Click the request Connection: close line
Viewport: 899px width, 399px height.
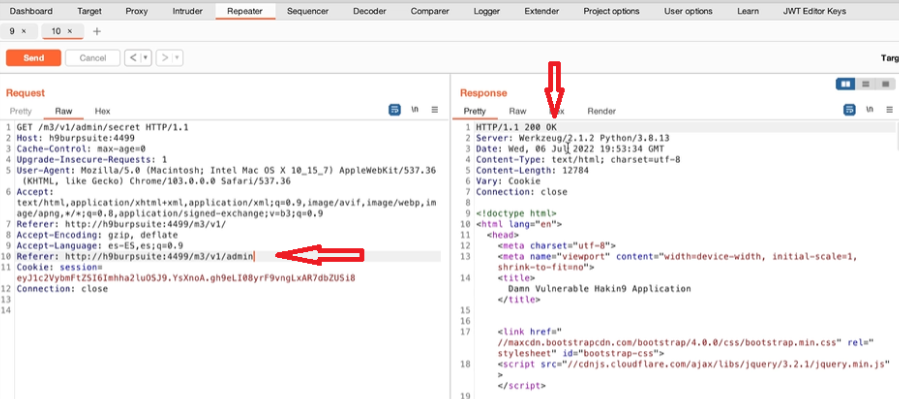click(62, 289)
